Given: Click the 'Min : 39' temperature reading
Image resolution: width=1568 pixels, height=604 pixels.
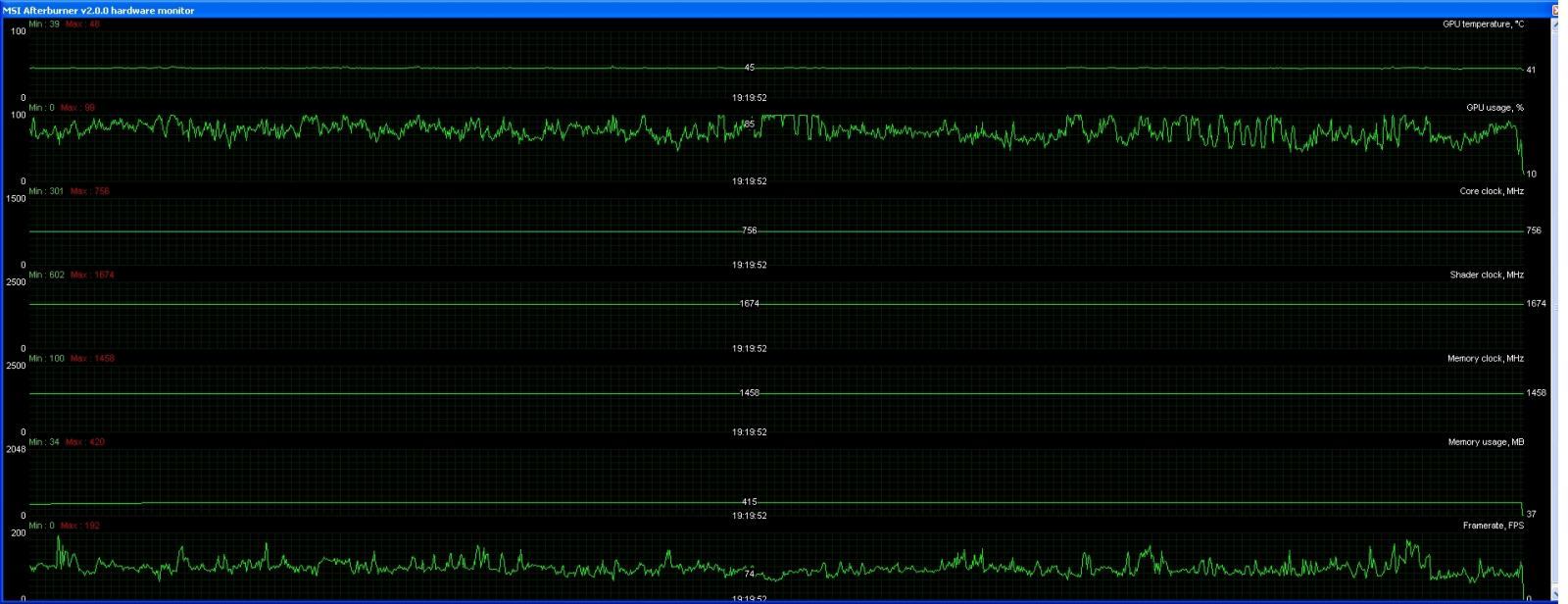Looking at the screenshot, I should pos(44,24).
